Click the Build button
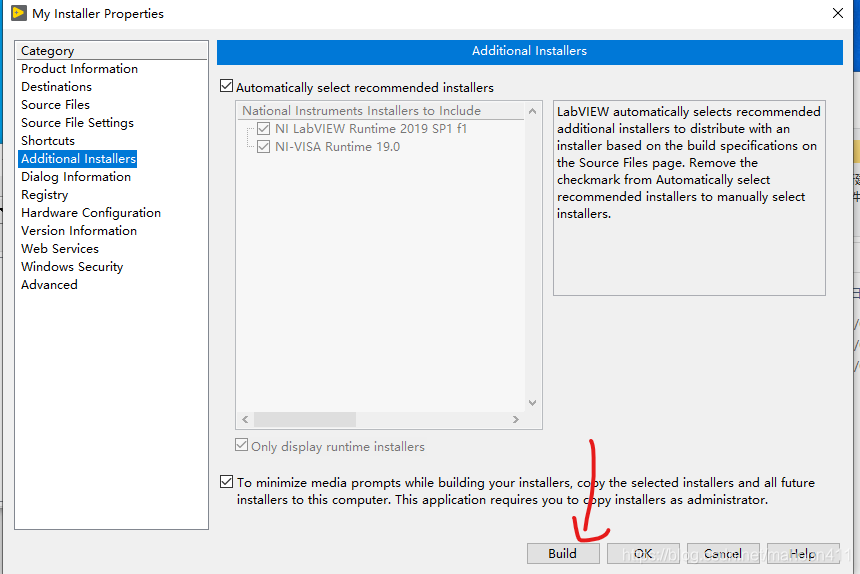 [x=563, y=554]
